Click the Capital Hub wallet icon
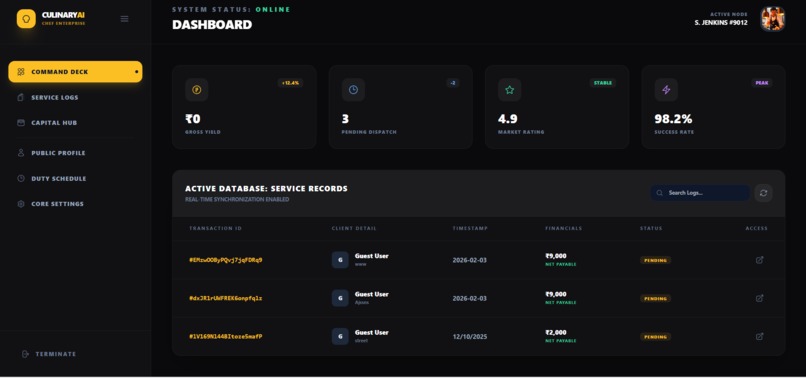 (21, 123)
